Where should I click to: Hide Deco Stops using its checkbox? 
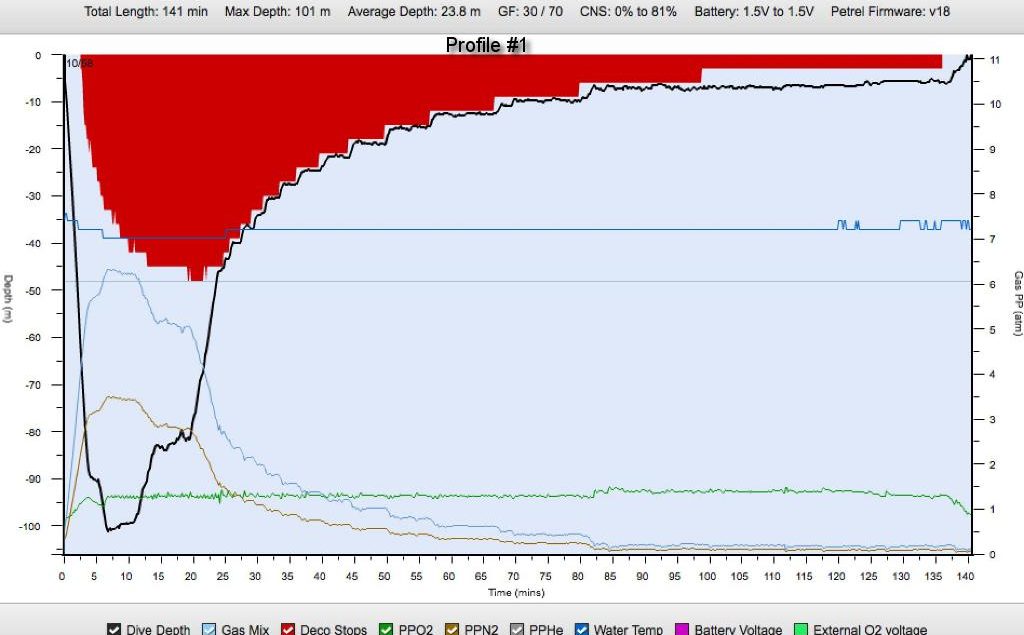point(288,630)
